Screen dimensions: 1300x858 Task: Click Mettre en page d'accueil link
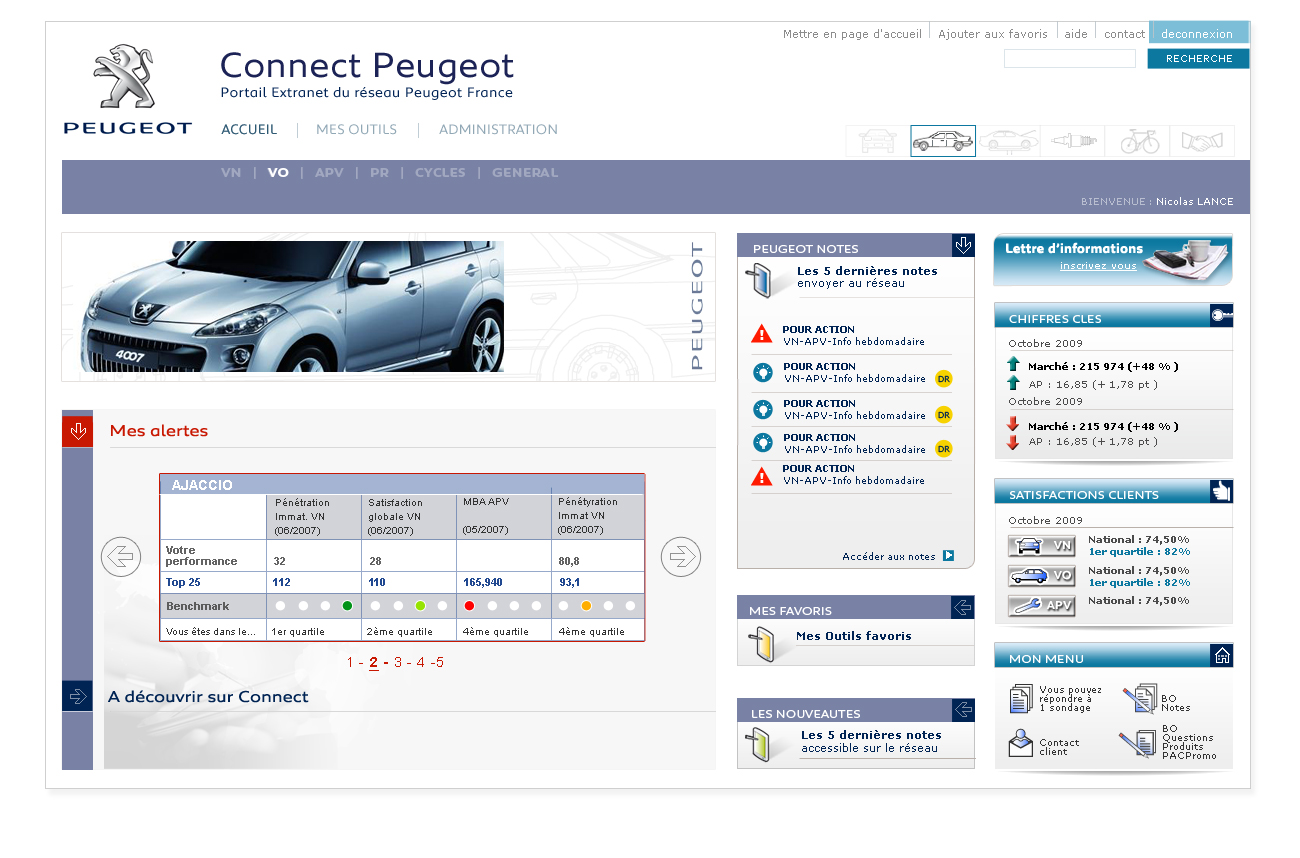pos(852,34)
